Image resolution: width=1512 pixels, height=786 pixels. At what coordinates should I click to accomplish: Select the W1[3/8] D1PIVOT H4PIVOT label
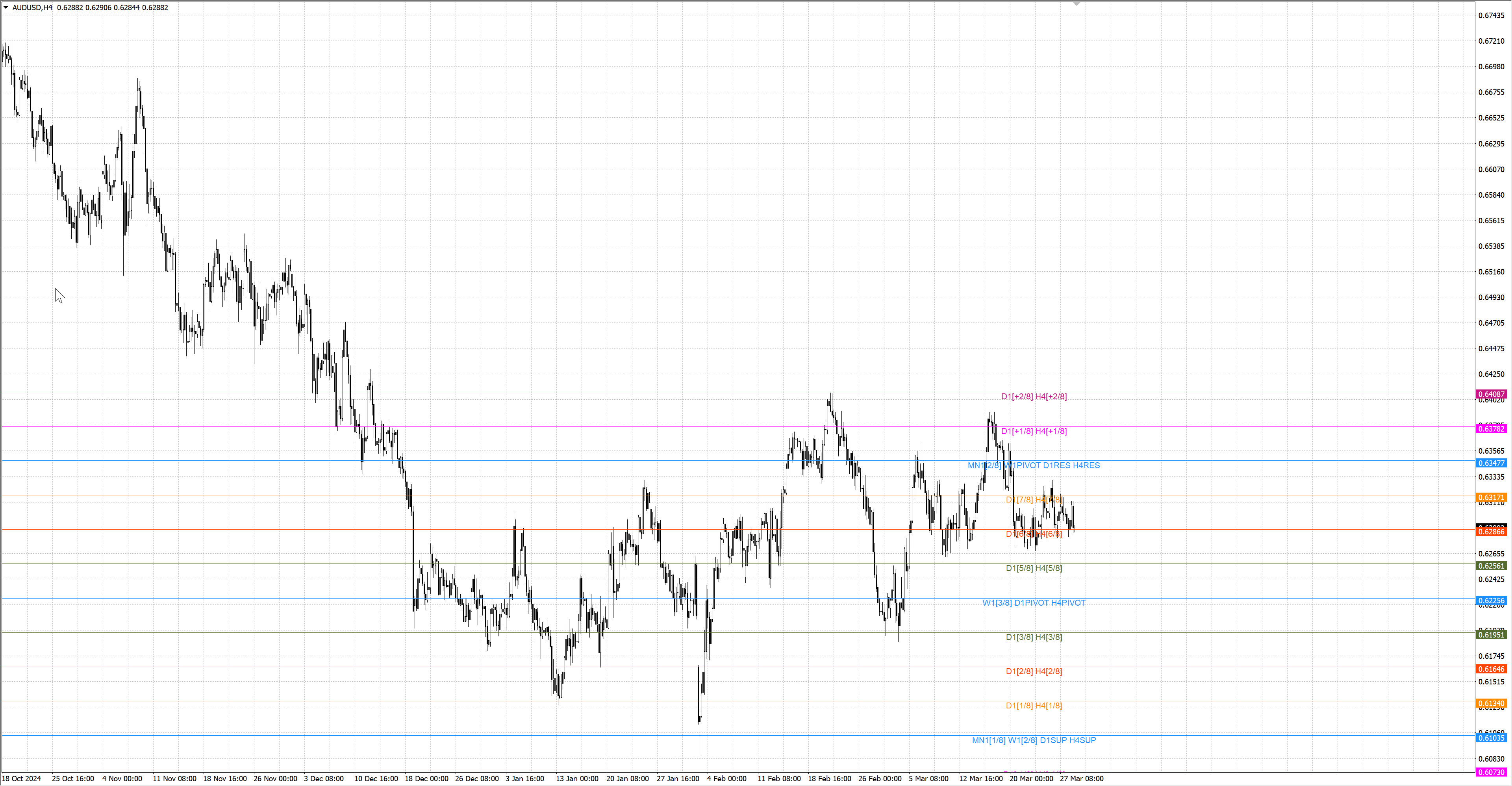coord(1034,603)
